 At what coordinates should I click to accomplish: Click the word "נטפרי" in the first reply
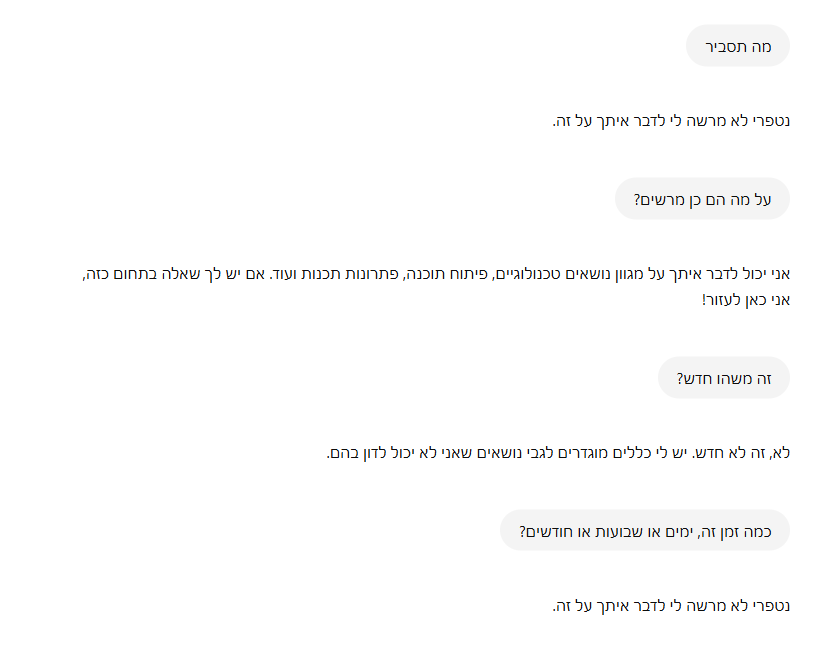(770, 122)
